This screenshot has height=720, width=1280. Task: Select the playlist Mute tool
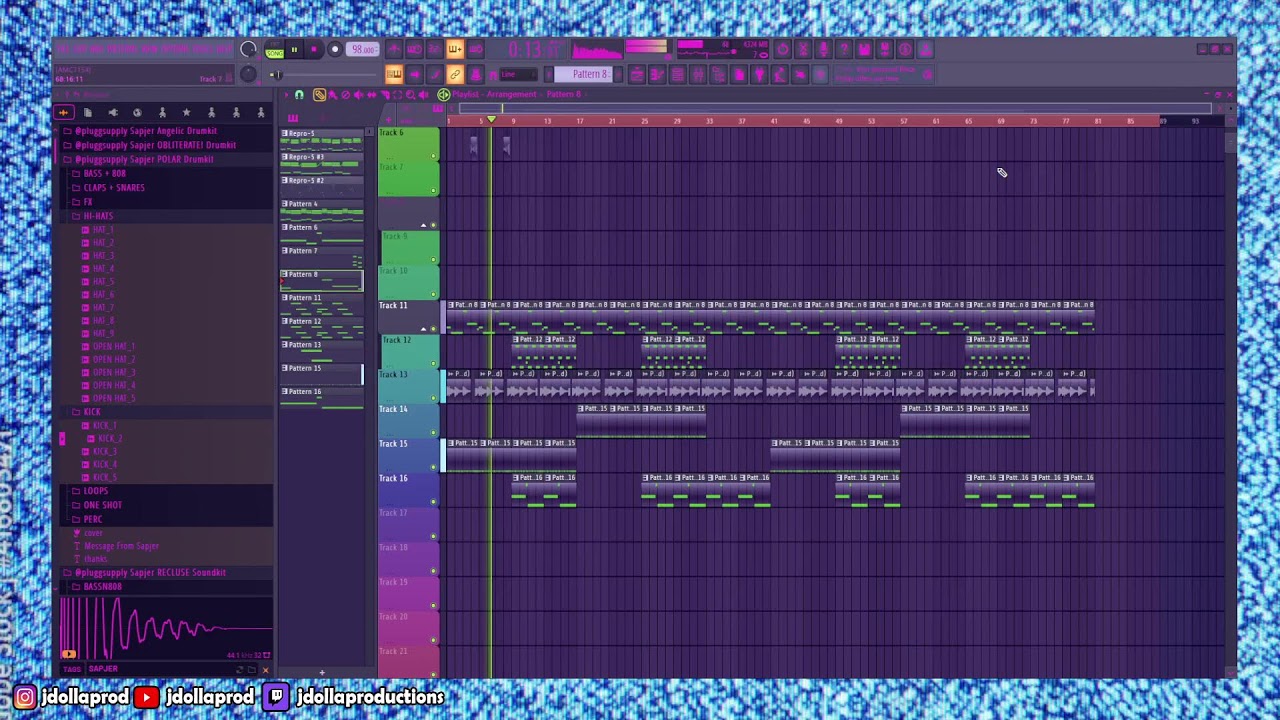(359, 95)
